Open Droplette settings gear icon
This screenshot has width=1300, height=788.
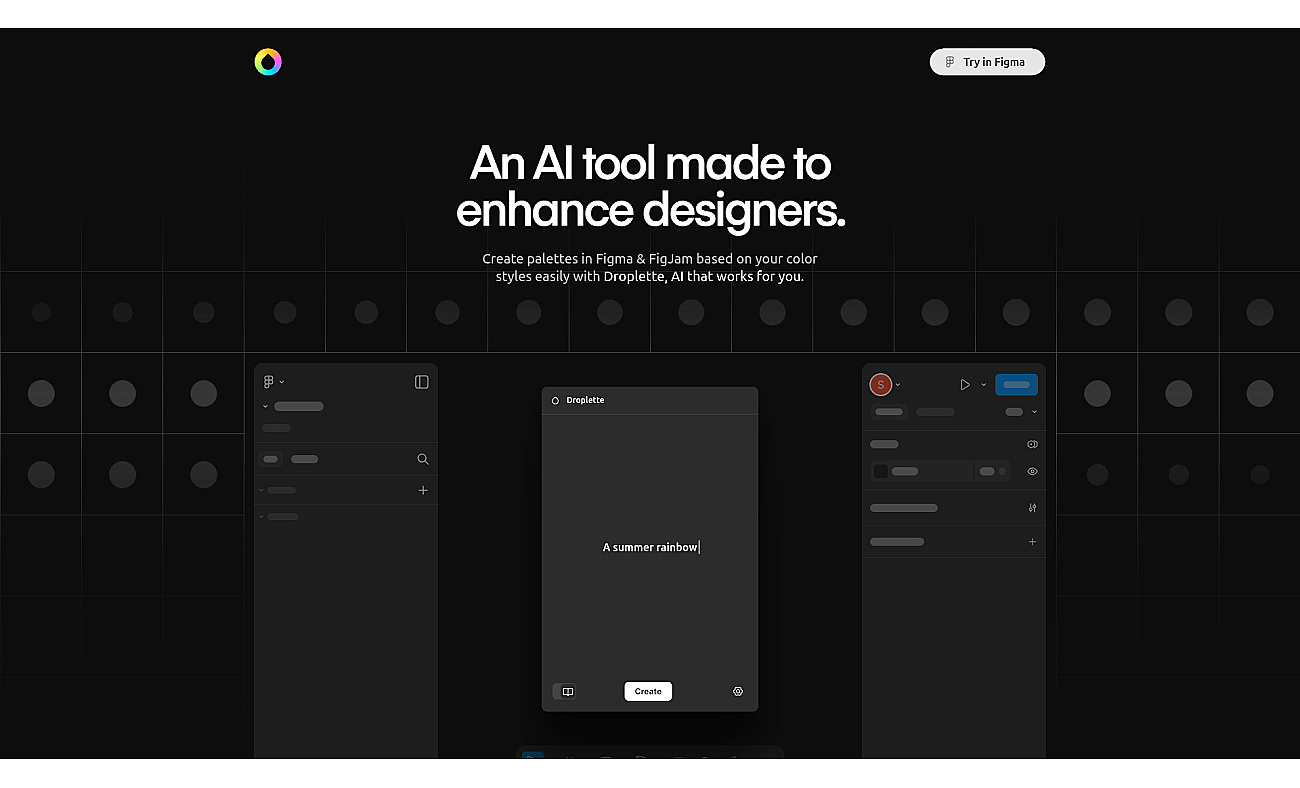[x=738, y=691]
